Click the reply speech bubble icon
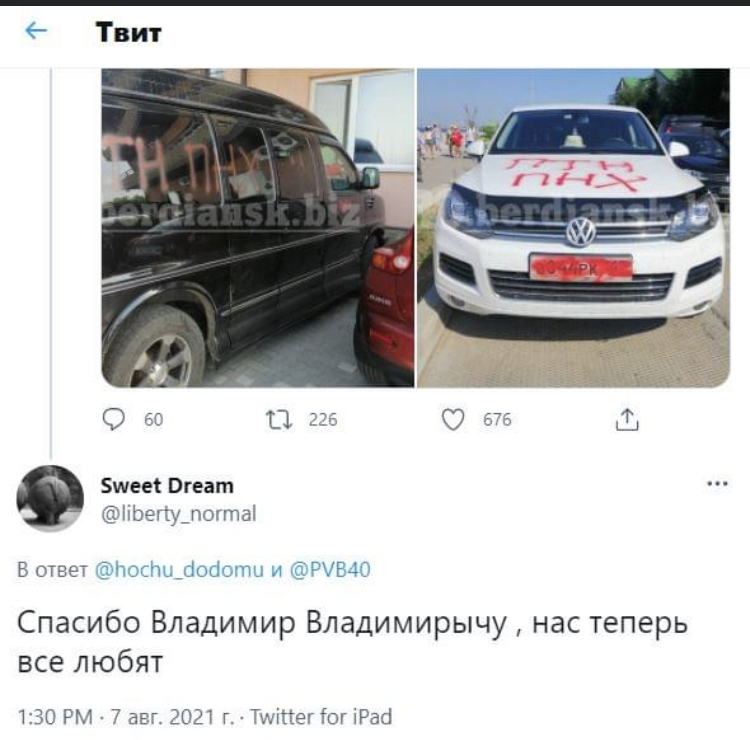Viewport: 750px width, 740px height. (114, 420)
